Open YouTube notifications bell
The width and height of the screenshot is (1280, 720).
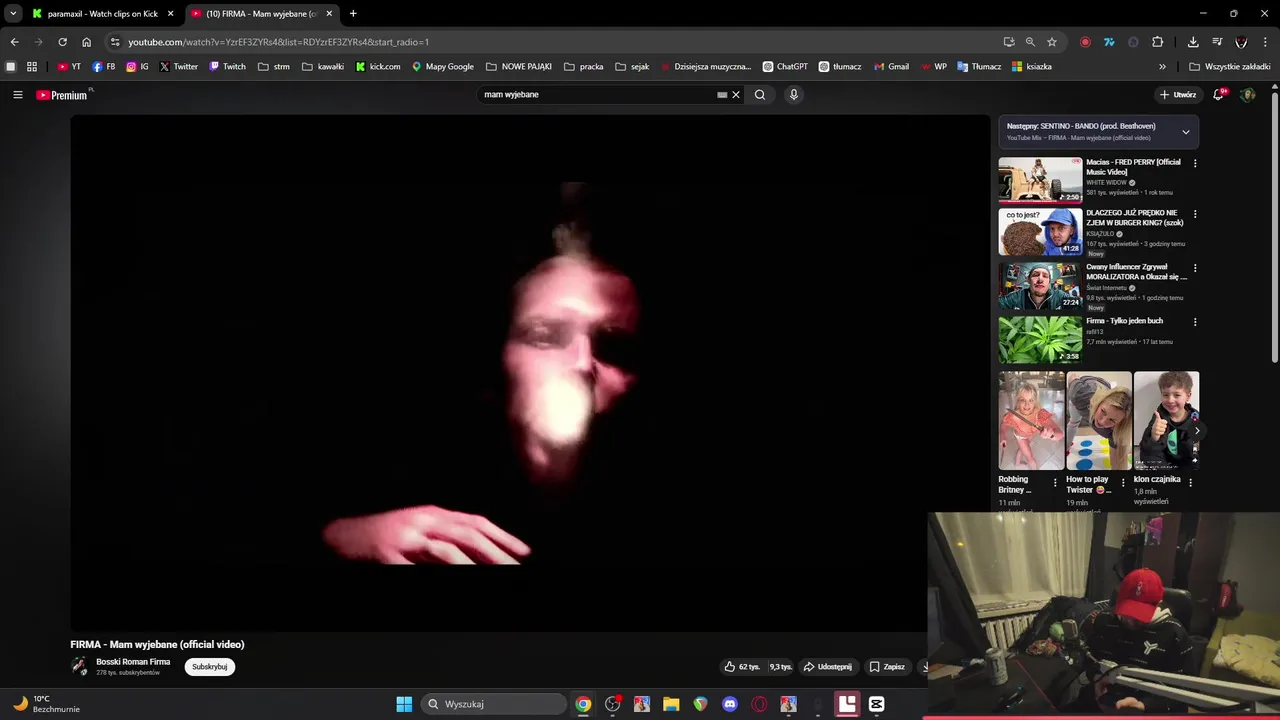[x=1219, y=95]
